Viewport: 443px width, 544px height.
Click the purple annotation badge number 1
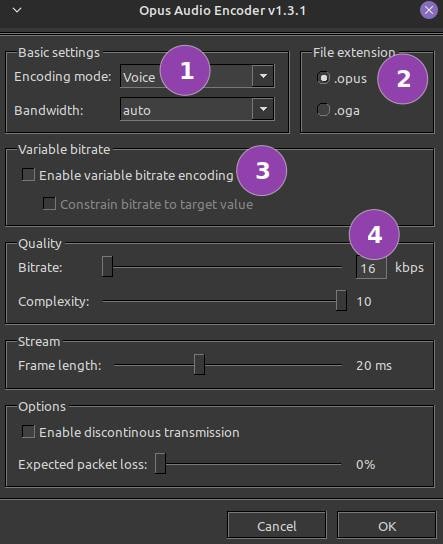pyautogui.click(x=185, y=70)
